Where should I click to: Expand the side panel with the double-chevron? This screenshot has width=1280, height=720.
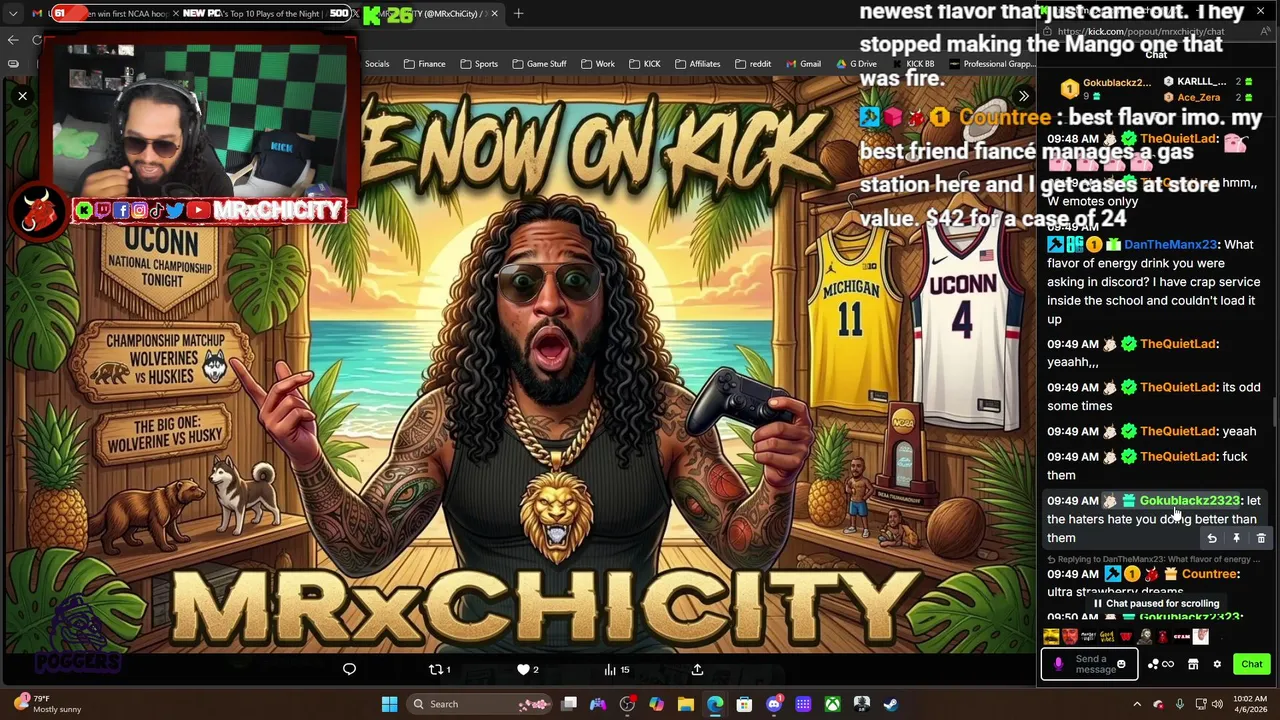(1023, 97)
